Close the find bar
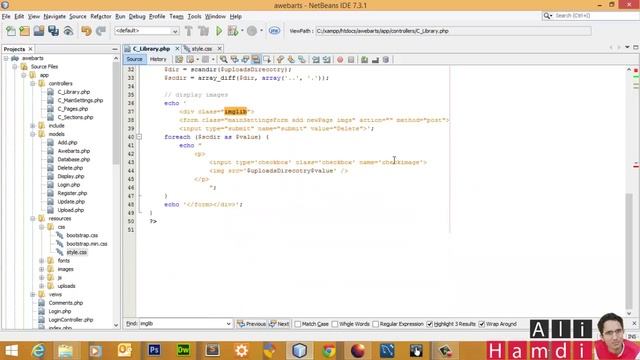Screen dimensions: 640x360 pyautogui.click(x=634, y=324)
